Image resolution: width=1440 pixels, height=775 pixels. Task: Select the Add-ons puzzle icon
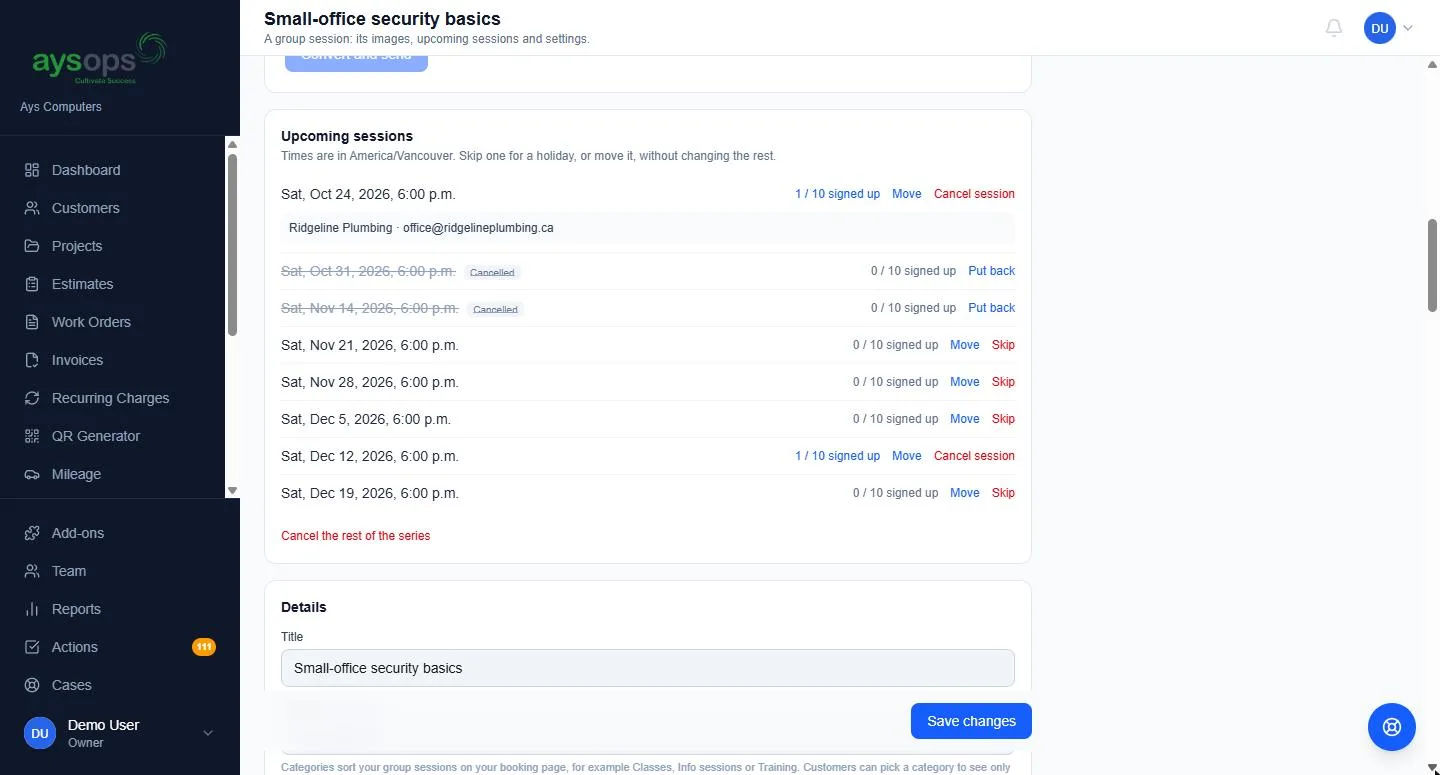[x=32, y=533]
